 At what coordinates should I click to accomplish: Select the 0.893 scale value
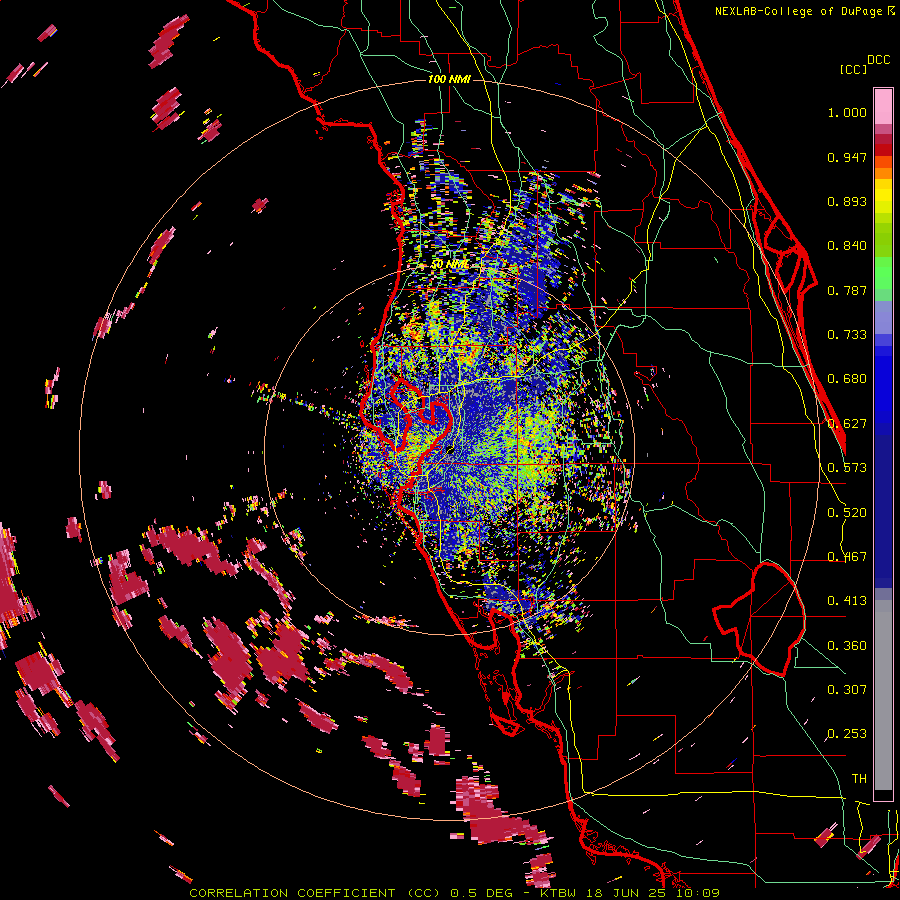click(x=847, y=201)
